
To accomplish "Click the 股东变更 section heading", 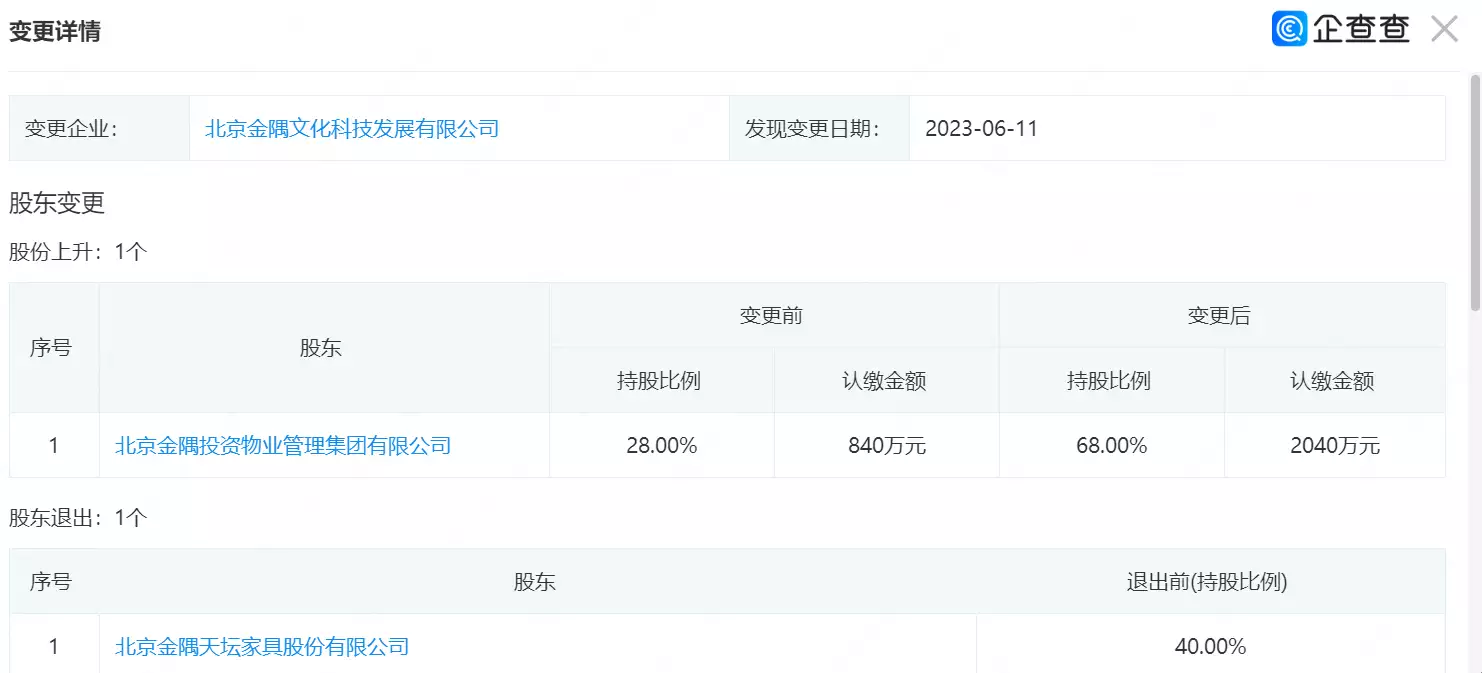I will tap(57, 203).
